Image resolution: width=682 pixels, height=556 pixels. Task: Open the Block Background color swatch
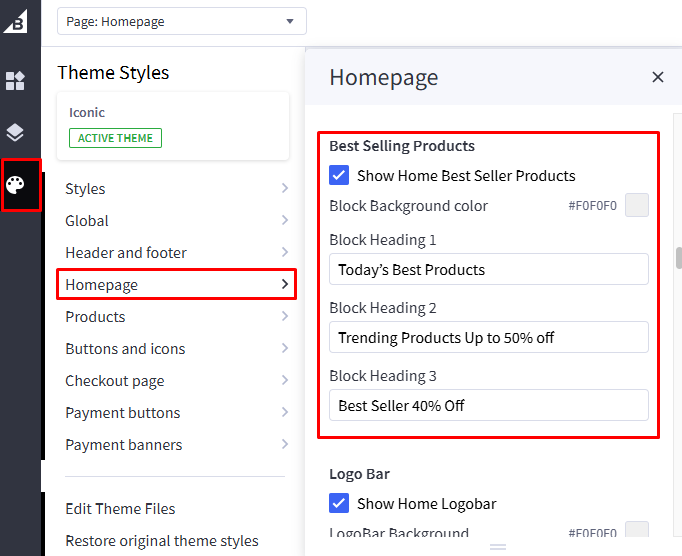637,205
